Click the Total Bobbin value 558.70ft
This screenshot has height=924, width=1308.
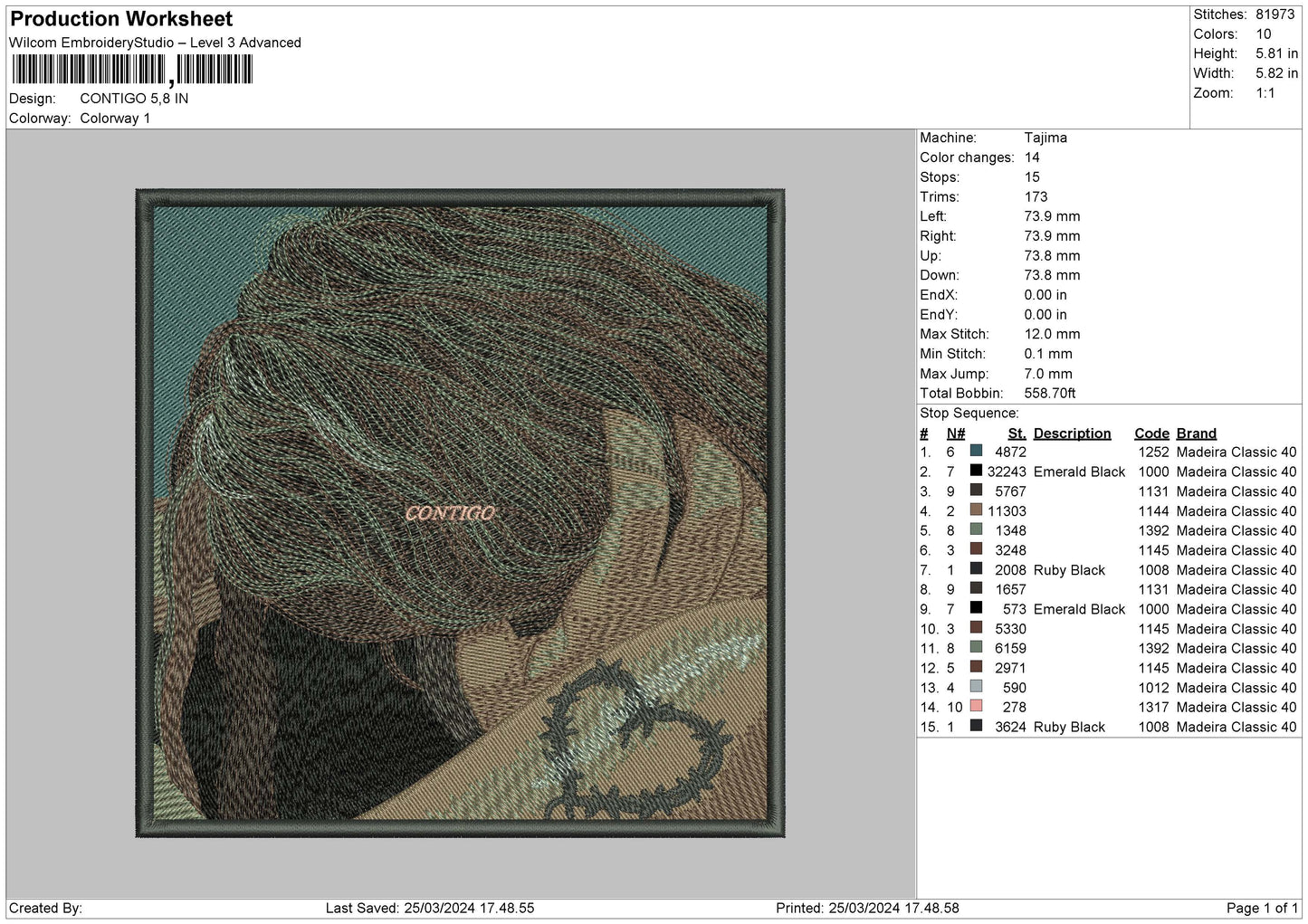[1050, 394]
